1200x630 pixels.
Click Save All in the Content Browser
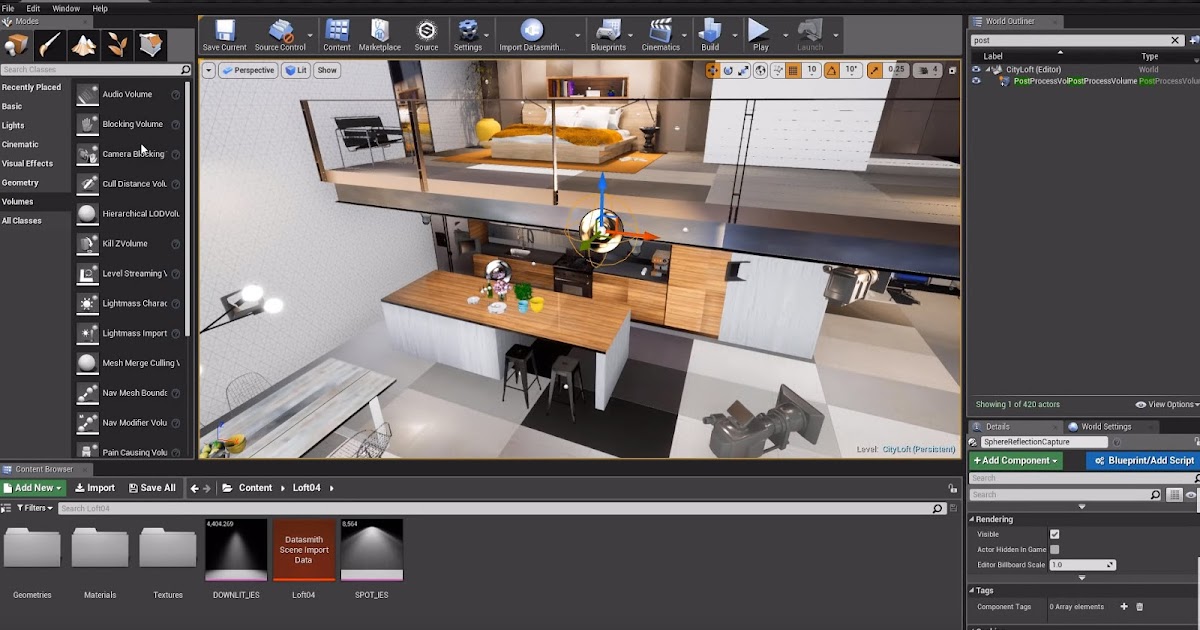coord(152,487)
